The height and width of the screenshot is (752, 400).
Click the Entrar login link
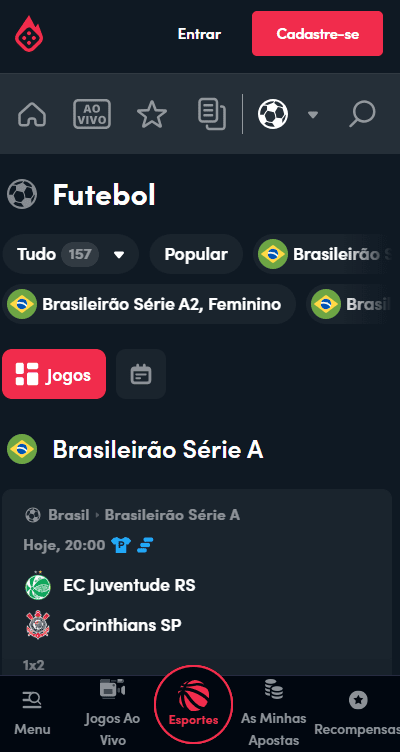tap(199, 34)
